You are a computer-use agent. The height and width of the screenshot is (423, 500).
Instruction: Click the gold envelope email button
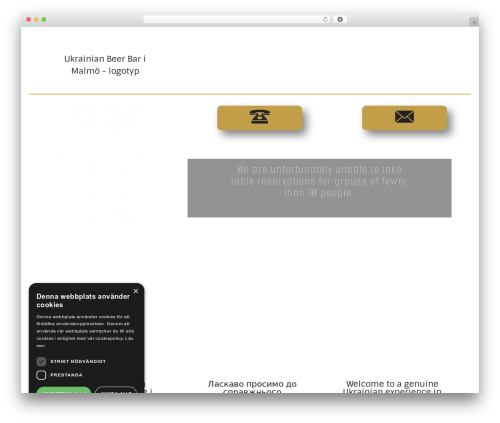tap(404, 118)
